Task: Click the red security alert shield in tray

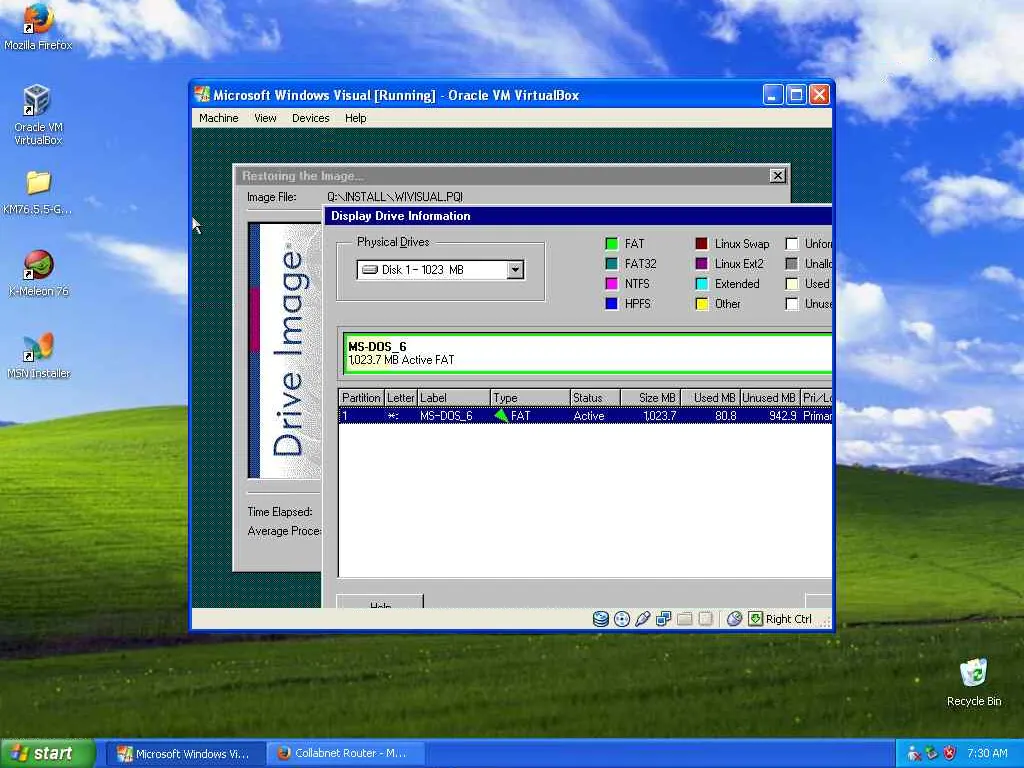Action: [x=950, y=754]
